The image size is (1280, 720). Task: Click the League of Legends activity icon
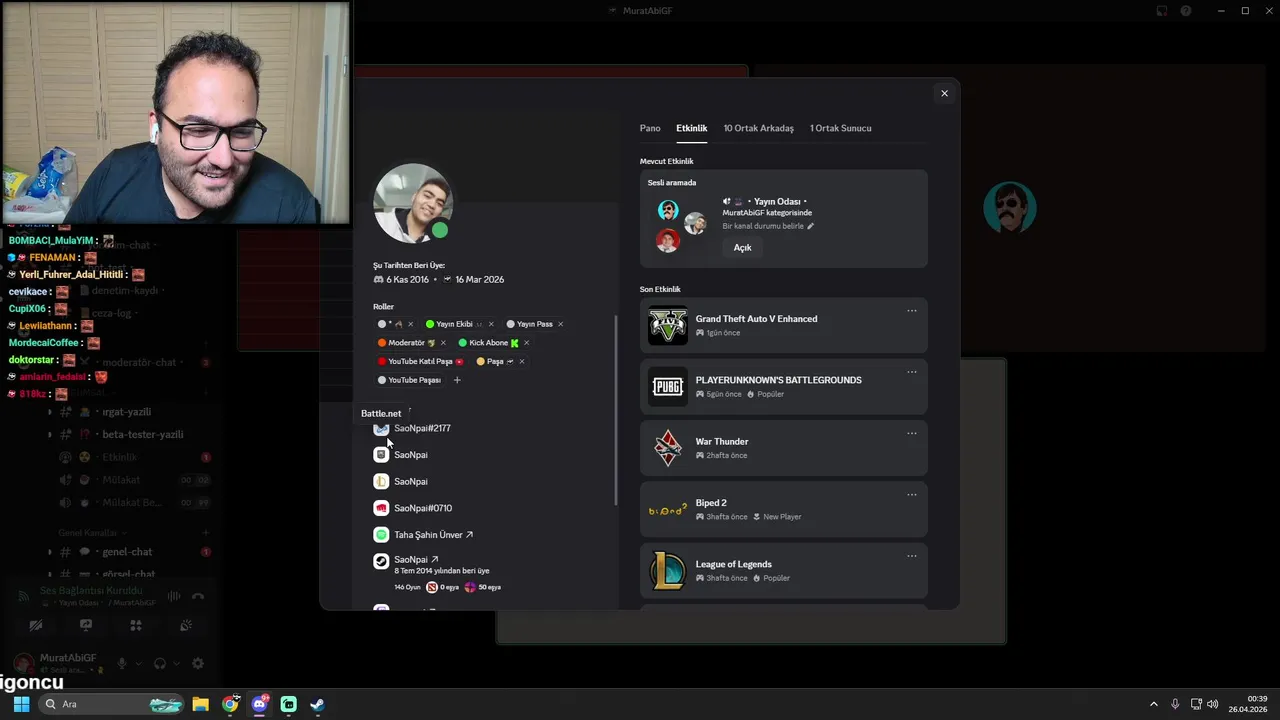tap(668, 571)
